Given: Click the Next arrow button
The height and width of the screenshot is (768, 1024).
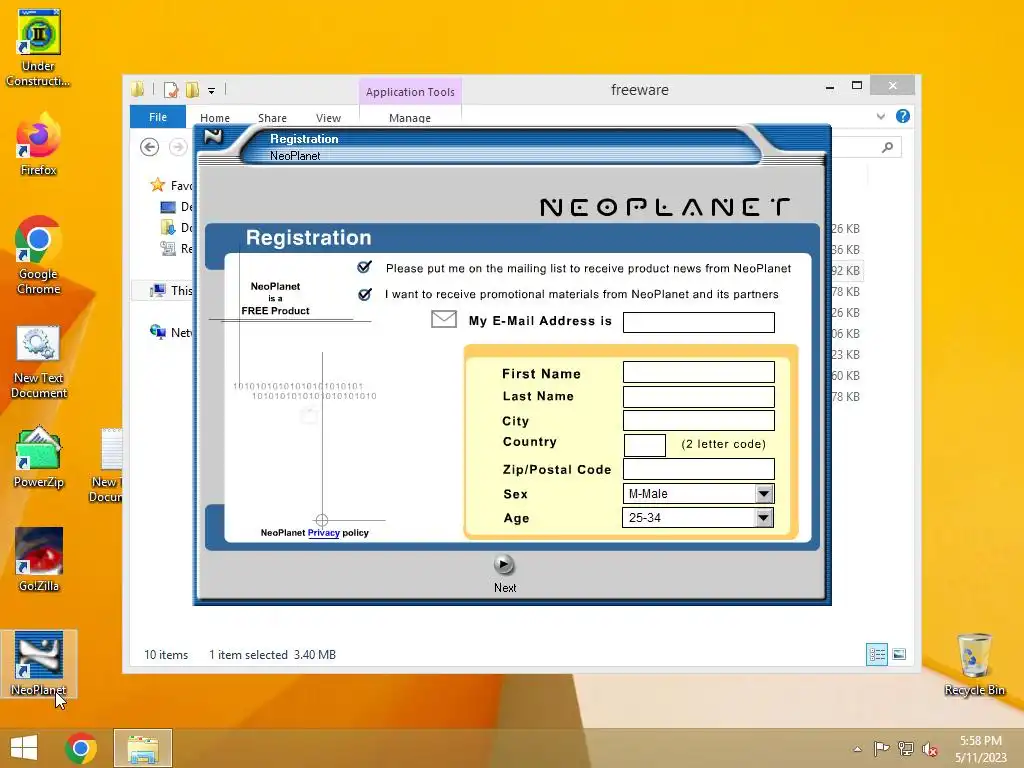Looking at the screenshot, I should [503, 564].
